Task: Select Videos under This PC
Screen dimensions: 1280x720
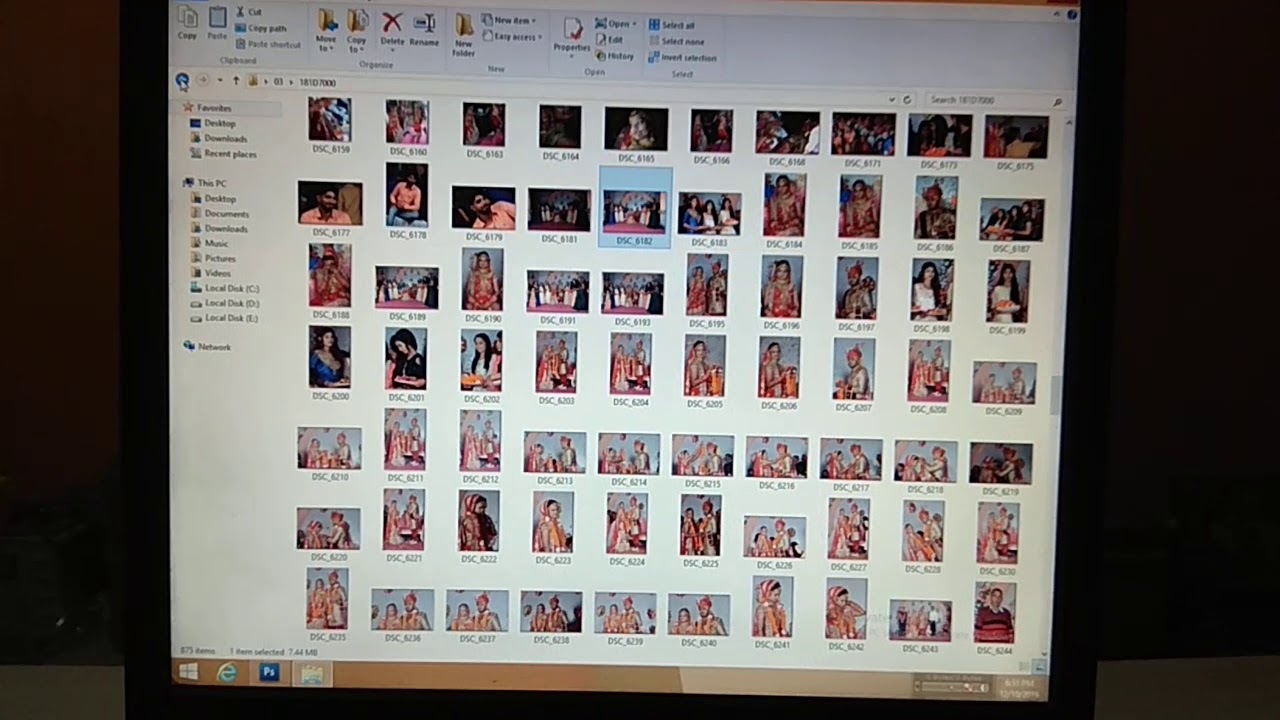Action: (211, 273)
